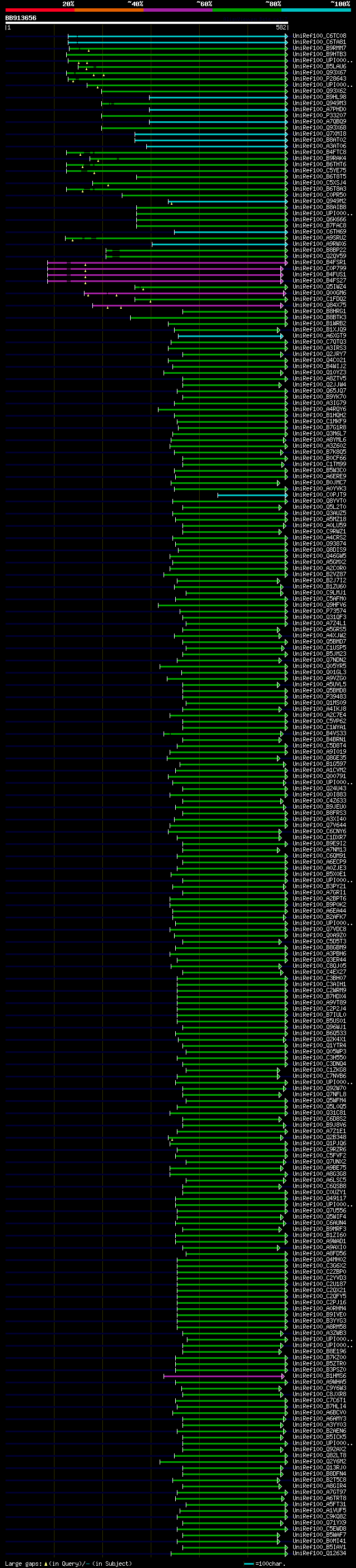The image size is (356, 1568).
Task: Select label UniRef100_C5XSJ4
Action: [319, 182]
